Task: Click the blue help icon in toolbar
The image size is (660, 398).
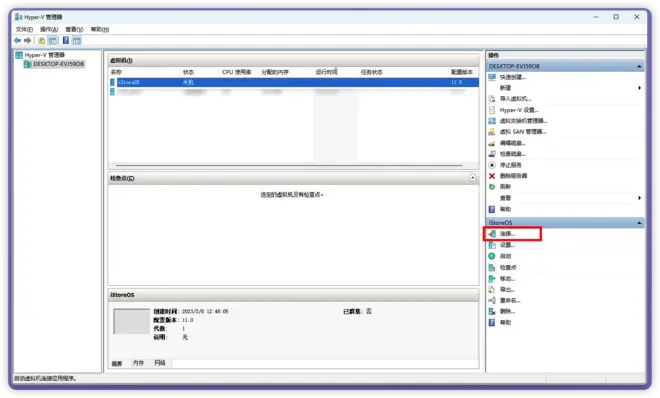Action: (x=66, y=40)
